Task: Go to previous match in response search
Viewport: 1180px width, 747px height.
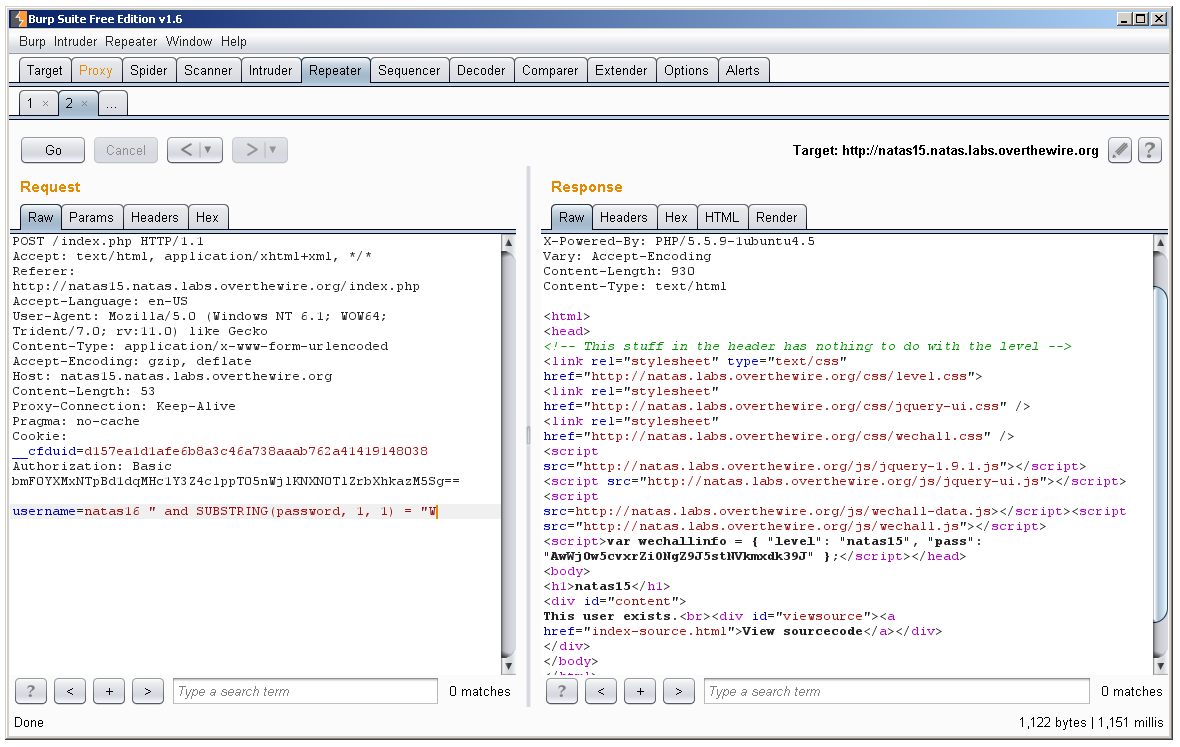Action: (x=601, y=691)
